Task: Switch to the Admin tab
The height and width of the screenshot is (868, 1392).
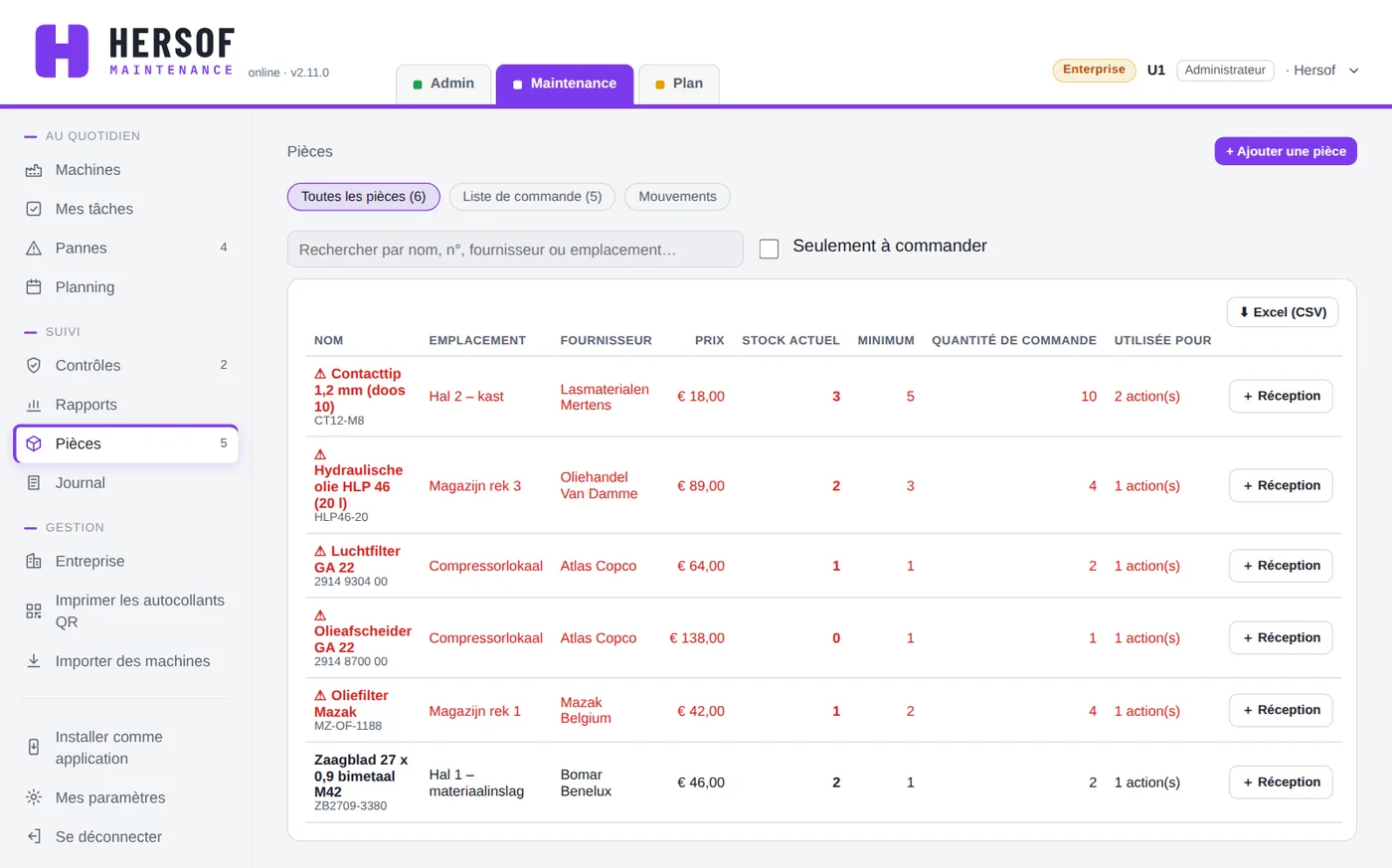Action: coord(443,84)
